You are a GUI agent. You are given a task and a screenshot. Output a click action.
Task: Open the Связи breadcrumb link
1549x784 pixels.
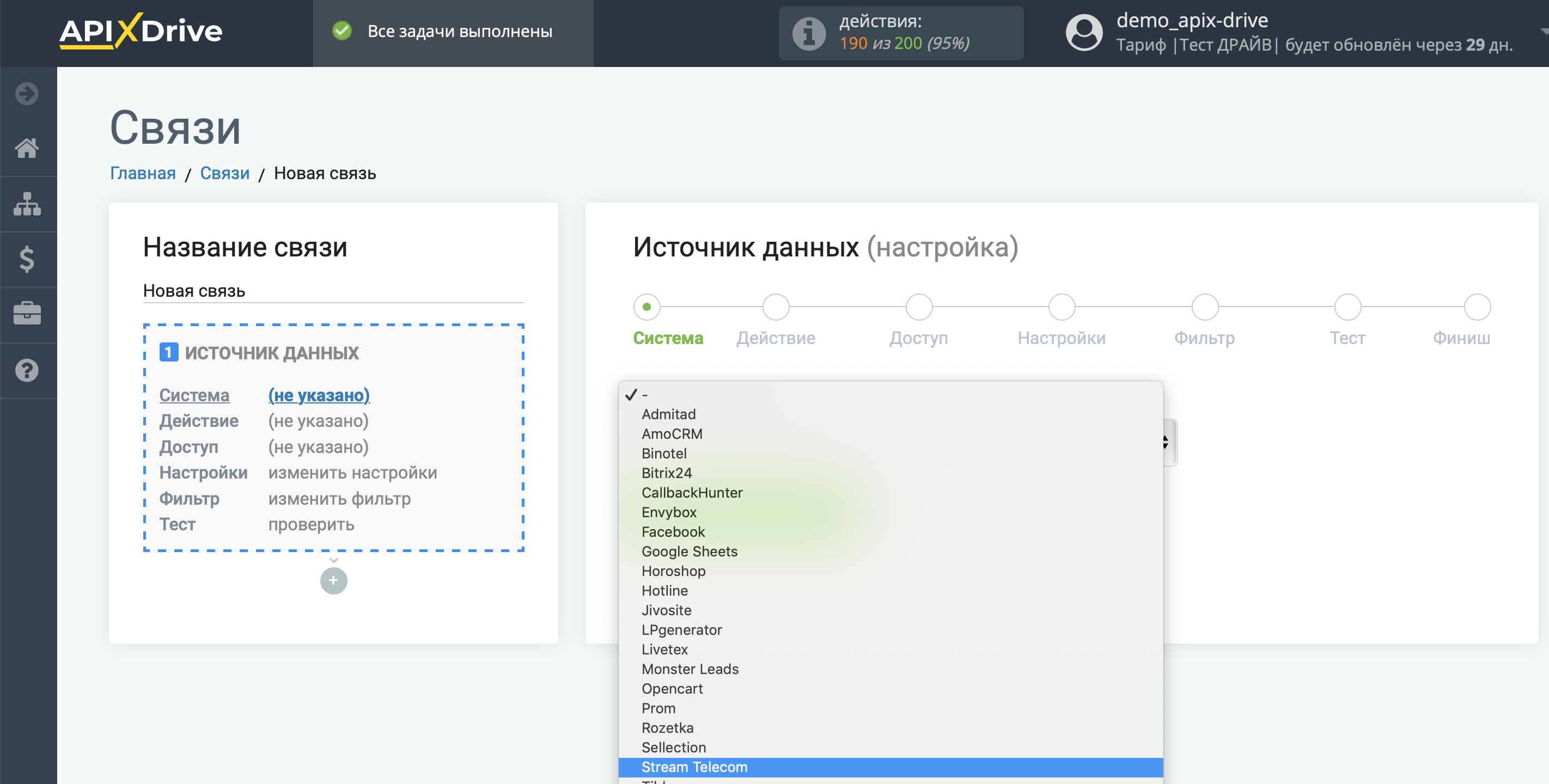(224, 173)
